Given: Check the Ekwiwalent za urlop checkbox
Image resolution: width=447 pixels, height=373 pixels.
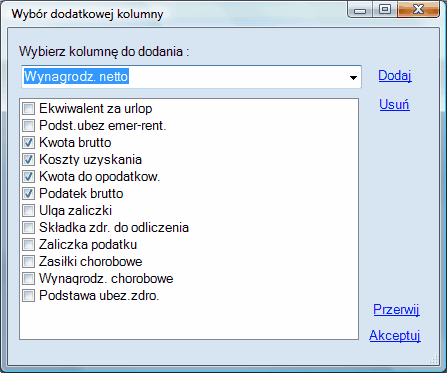Looking at the screenshot, I should 28,109.
